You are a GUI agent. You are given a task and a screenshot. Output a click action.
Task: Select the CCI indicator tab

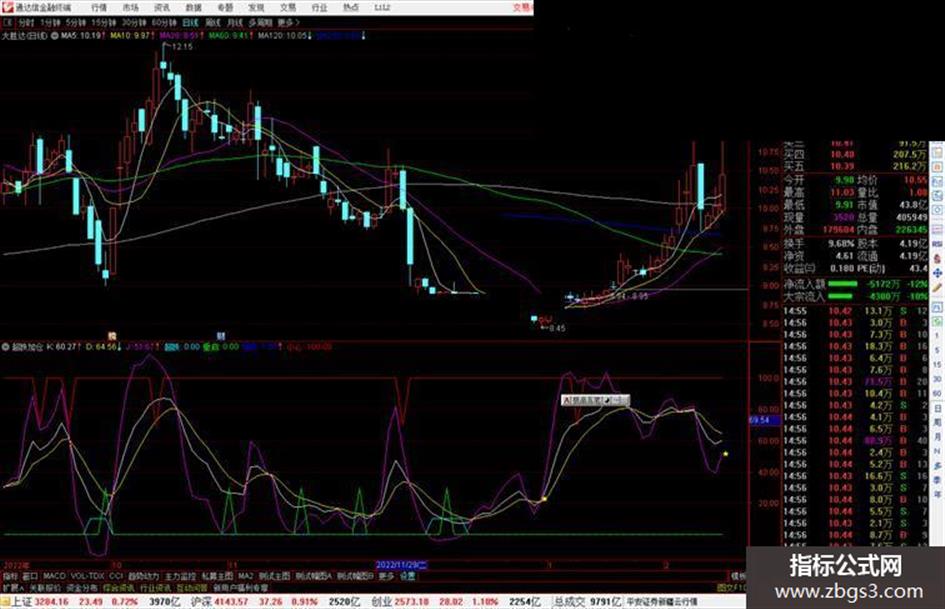pyautogui.click(x=116, y=576)
